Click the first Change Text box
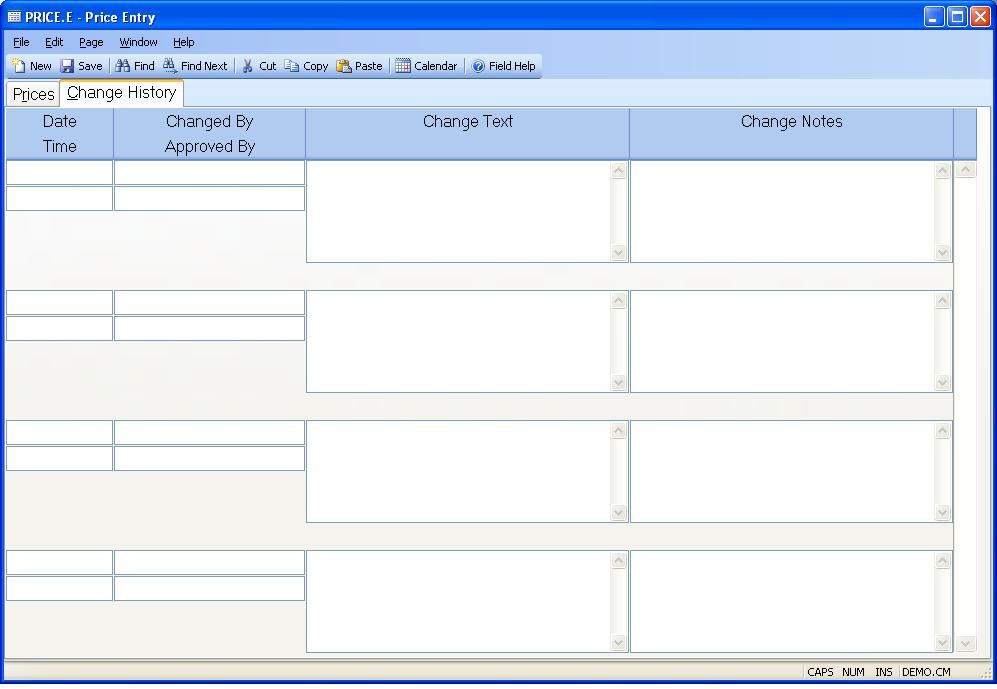 point(458,211)
